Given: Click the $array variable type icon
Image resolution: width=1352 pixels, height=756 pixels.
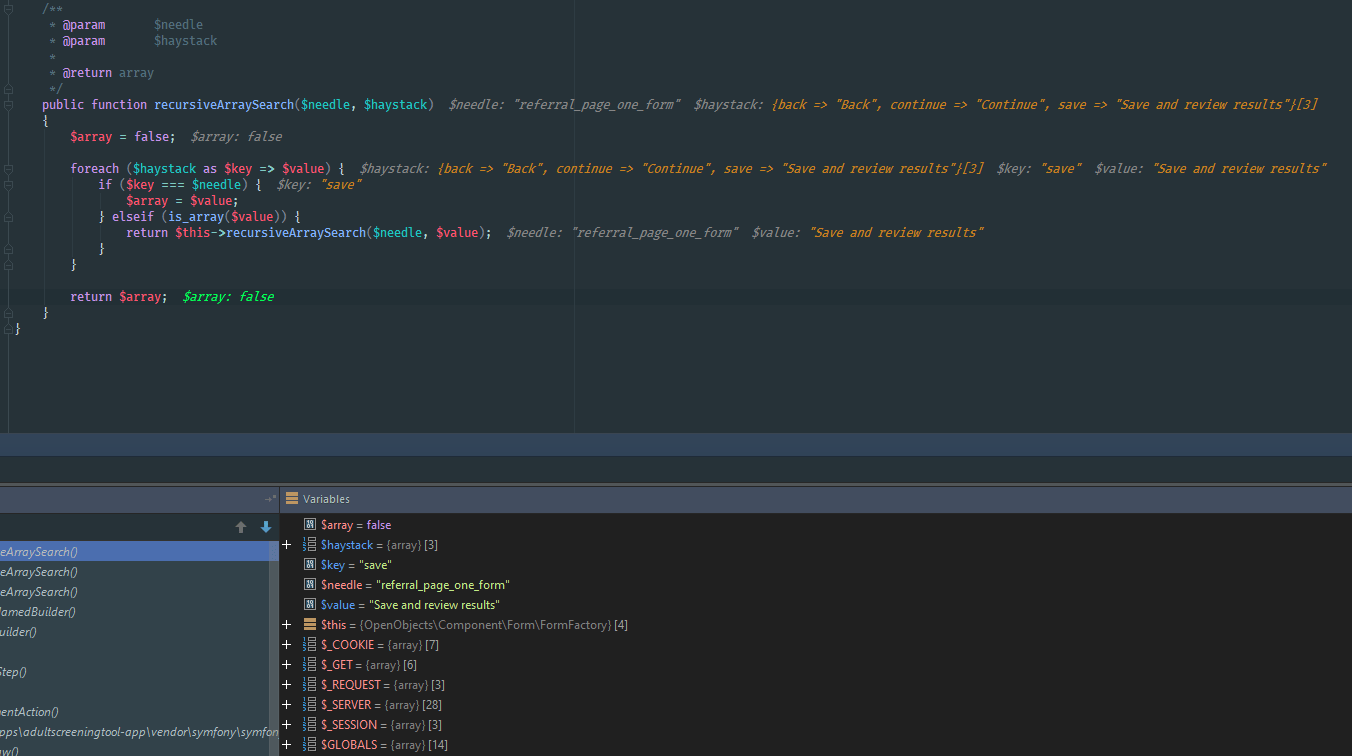Looking at the screenshot, I should (310, 525).
